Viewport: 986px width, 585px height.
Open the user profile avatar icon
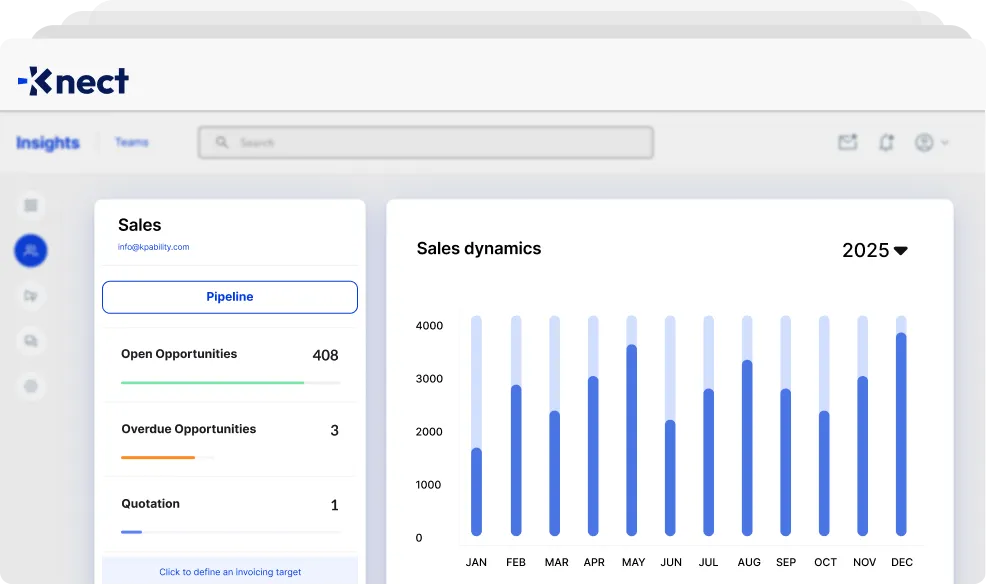[x=922, y=142]
